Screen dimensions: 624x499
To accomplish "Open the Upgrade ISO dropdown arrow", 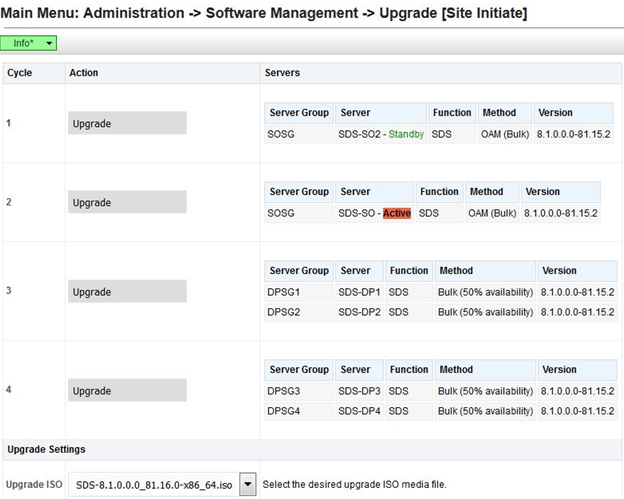I will [248, 484].
